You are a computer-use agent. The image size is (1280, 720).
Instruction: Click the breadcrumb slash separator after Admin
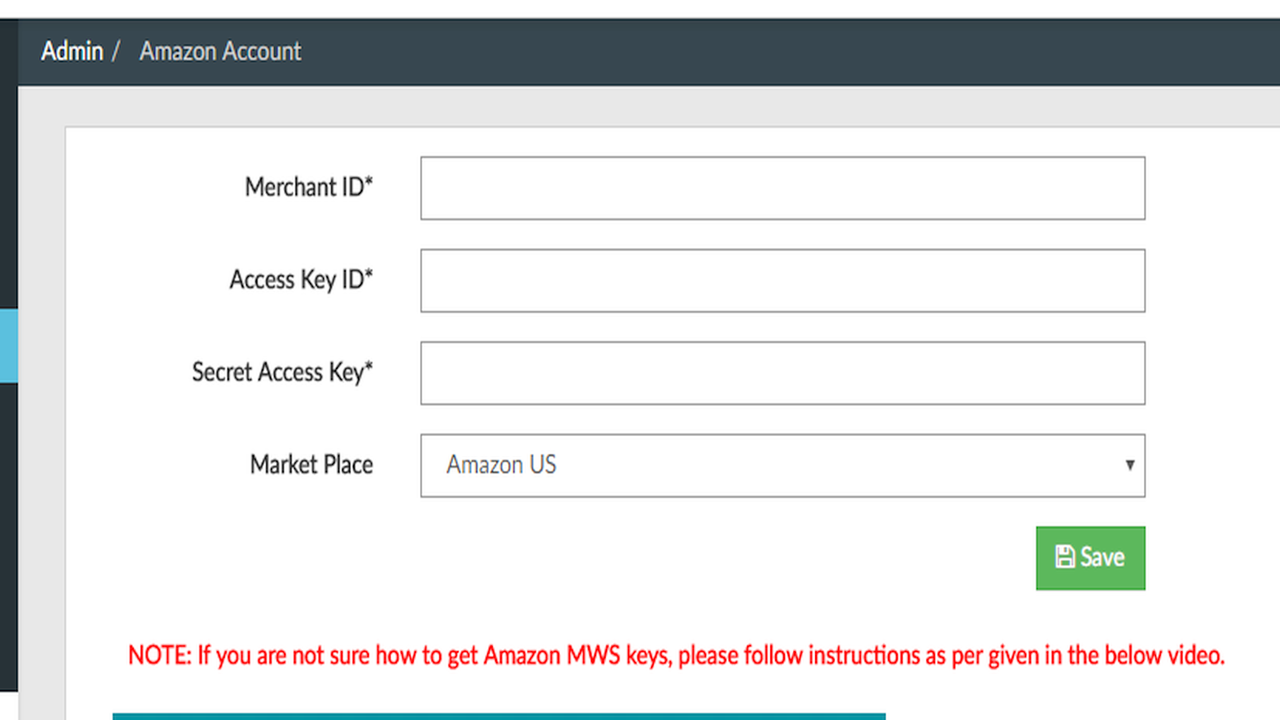point(116,51)
